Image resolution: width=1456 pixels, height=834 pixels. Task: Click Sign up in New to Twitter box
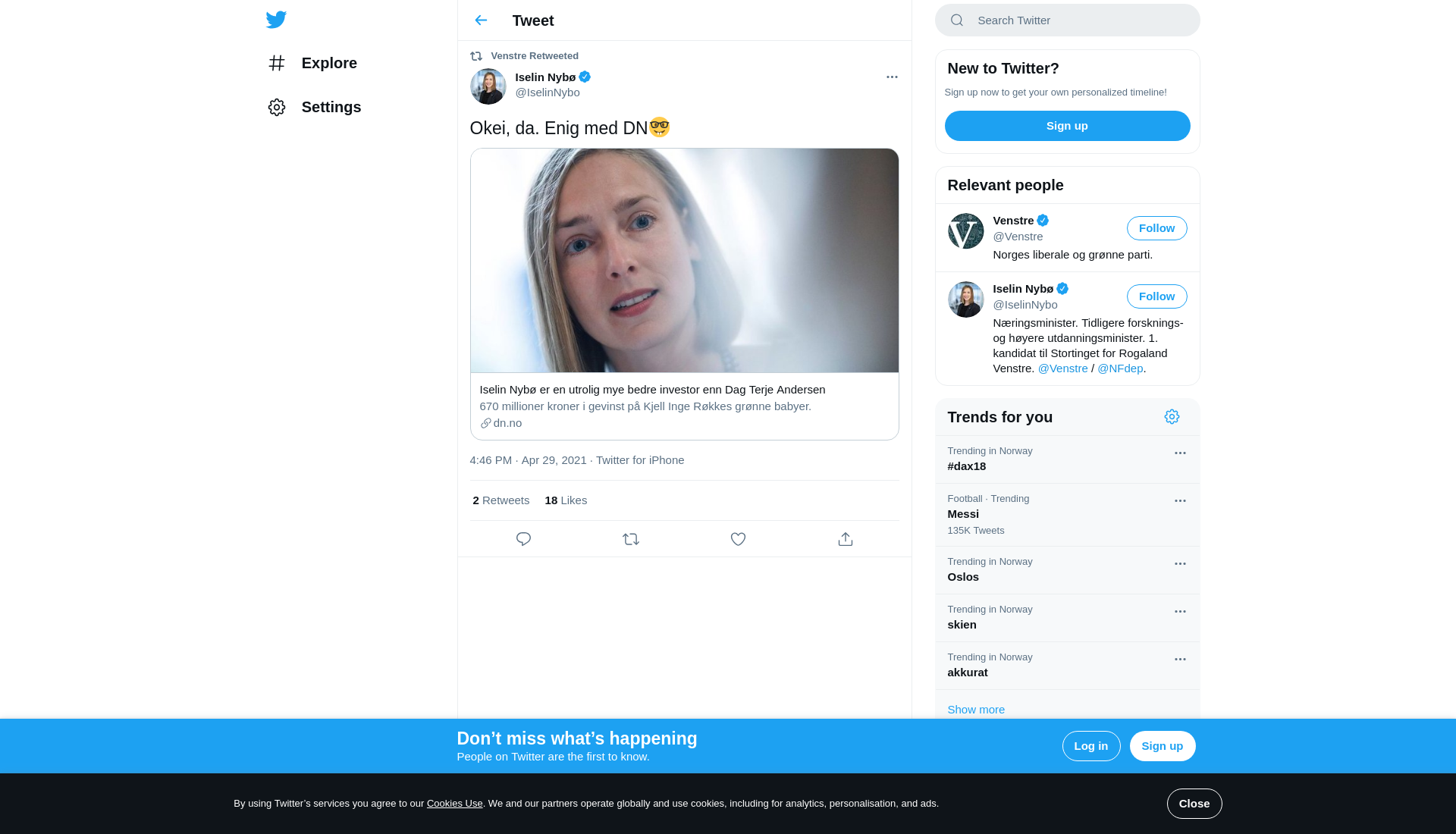coord(1067,126)
